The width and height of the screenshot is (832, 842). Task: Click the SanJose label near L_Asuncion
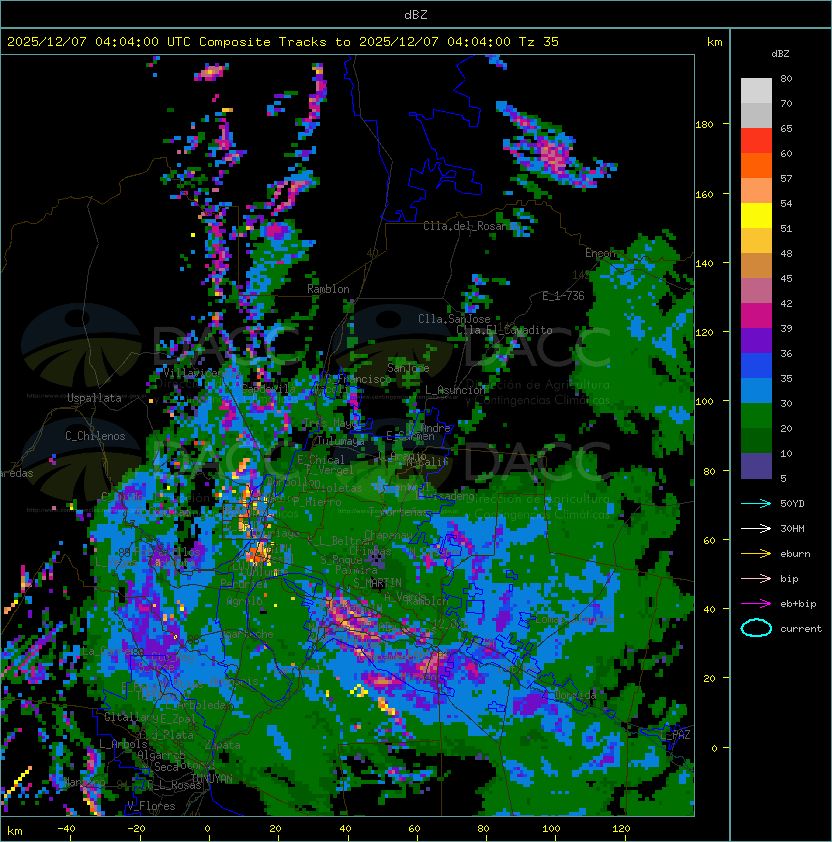tap(408, 368)
